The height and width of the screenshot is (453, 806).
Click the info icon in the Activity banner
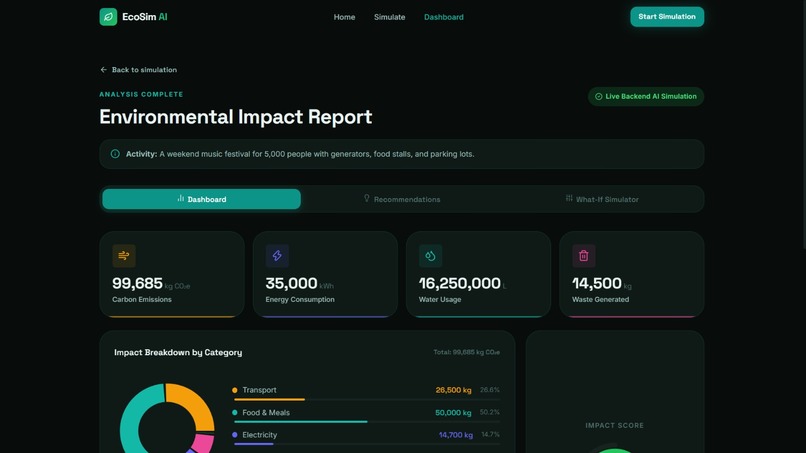click(115, 154)
